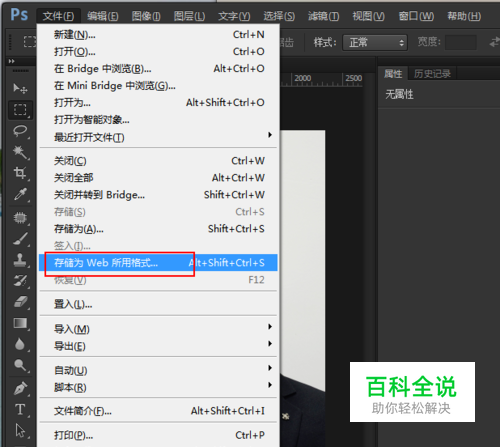This screenshot has height=447, width=500.
Task: Expand the 脚本(R) submenu
Action: [x=158, y=387]
